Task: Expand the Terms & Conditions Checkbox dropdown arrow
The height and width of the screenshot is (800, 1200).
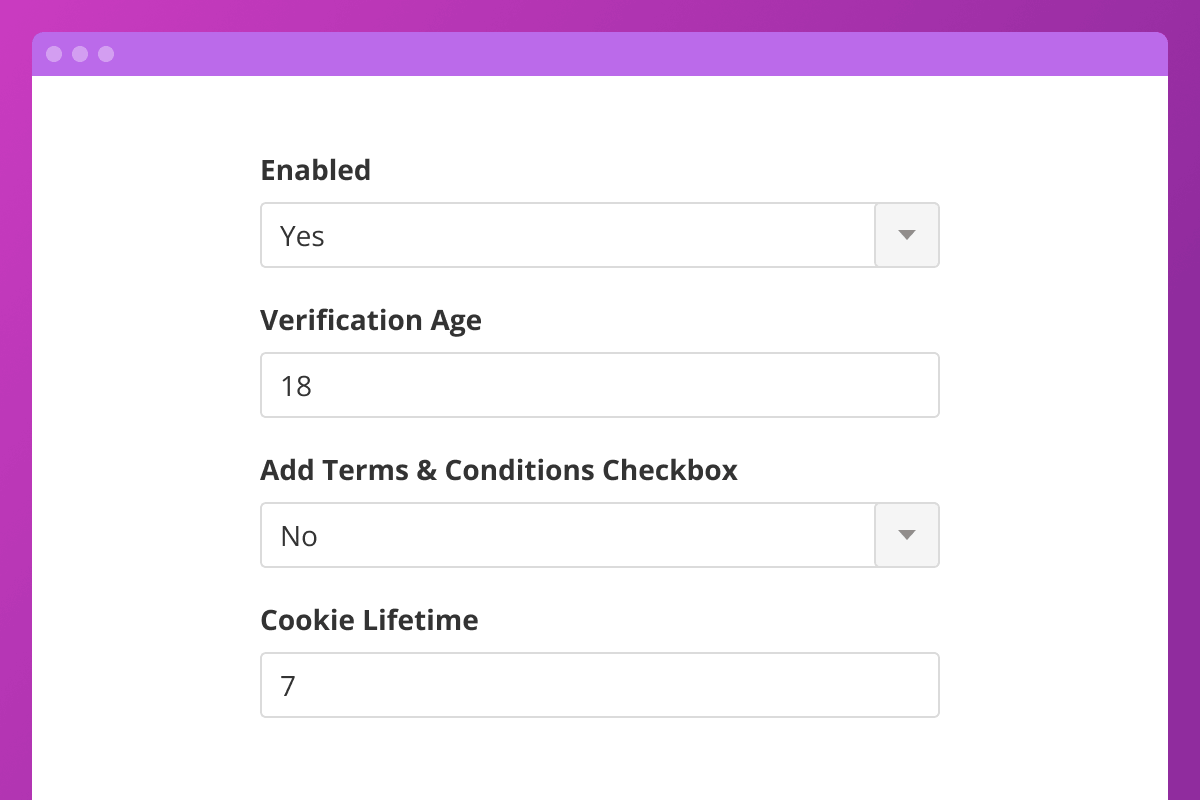Action: 907,535
